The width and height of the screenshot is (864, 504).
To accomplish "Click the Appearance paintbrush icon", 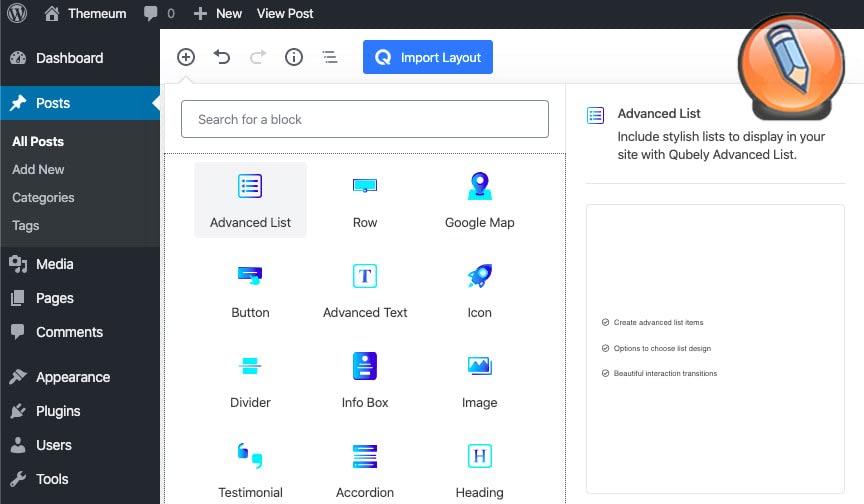I will (18, 377).
